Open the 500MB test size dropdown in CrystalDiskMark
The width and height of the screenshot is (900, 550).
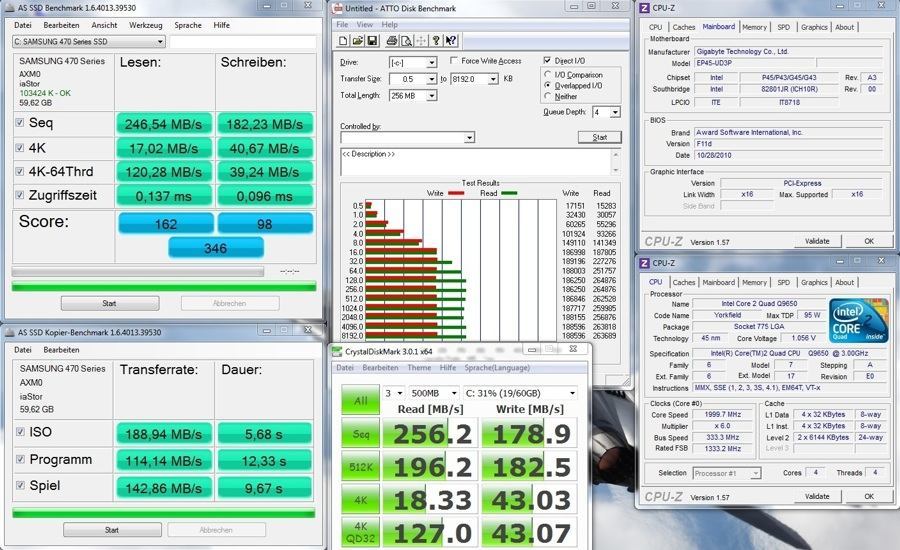coord(434,393)
